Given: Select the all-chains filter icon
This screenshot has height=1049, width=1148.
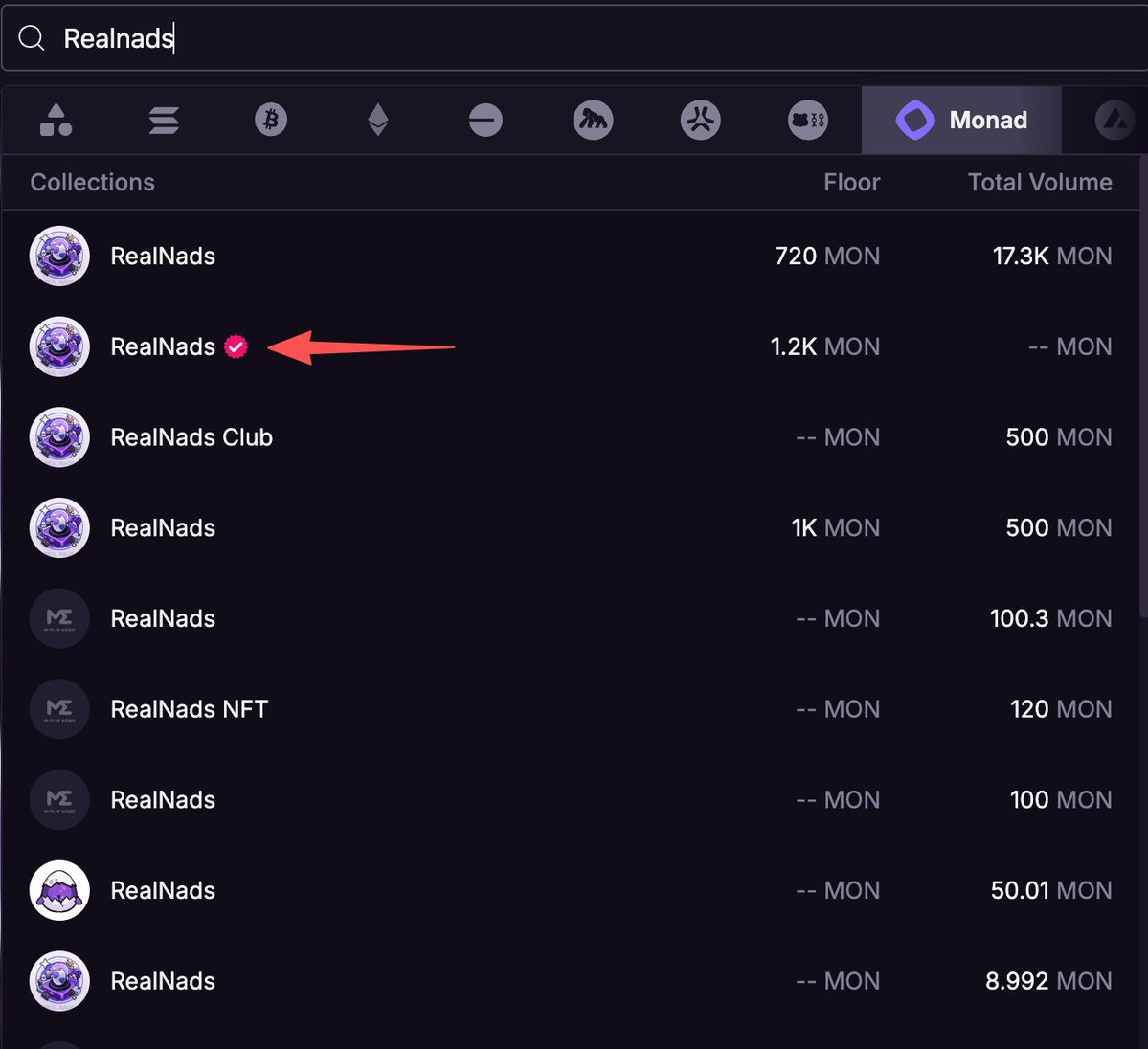Looking at the screenshot, I should coord(56,120).
